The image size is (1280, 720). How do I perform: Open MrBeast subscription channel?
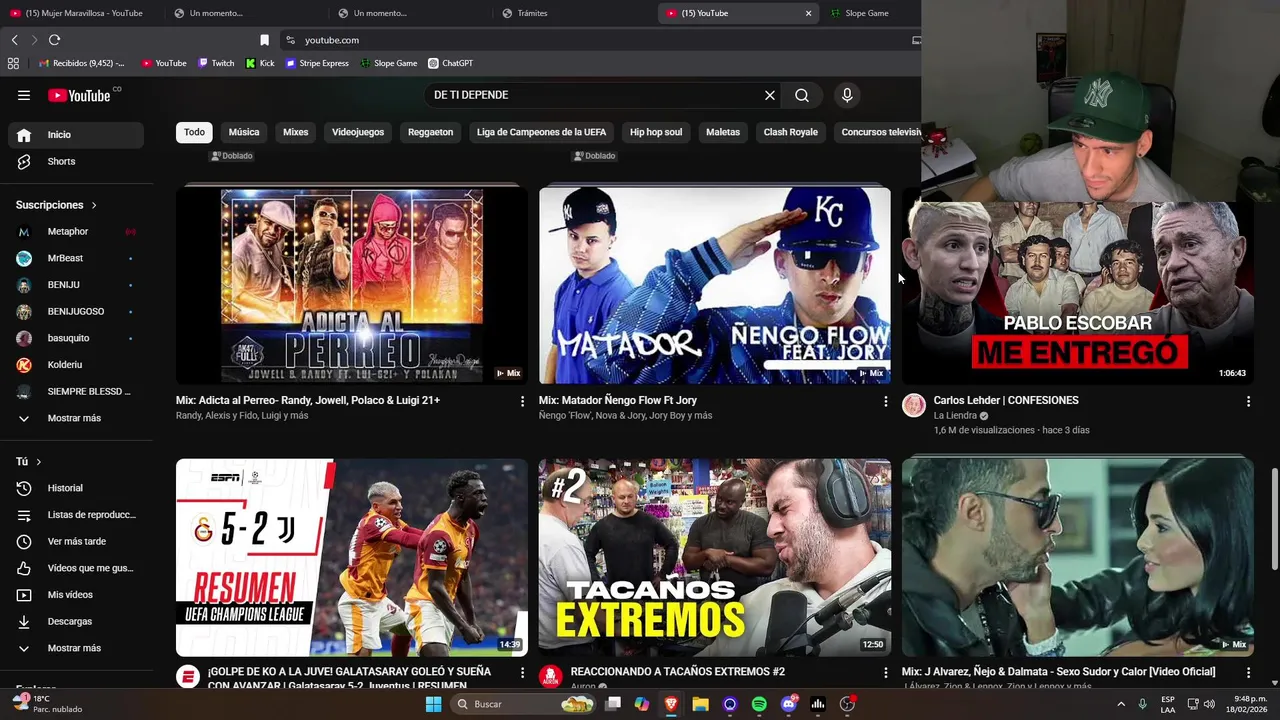[x=76, y=258]
